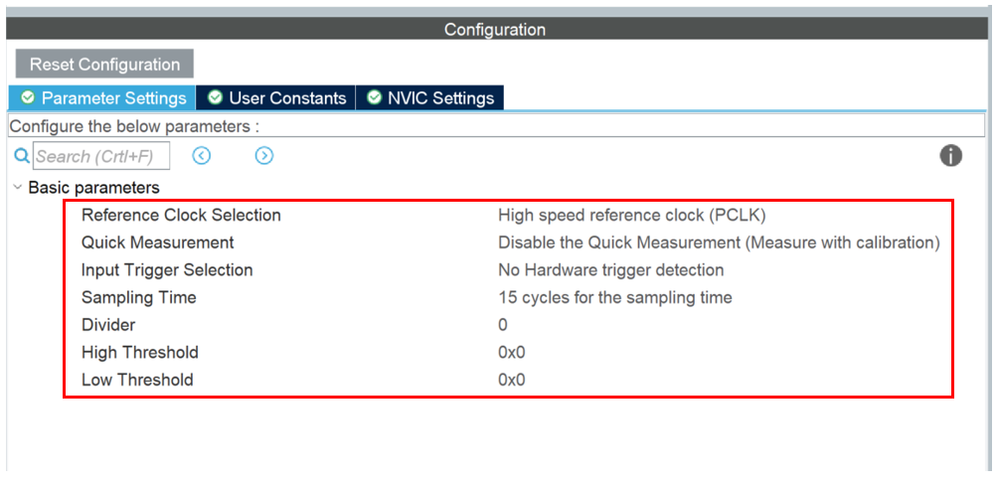Change the Quick Measurement setting value
999x480 pixels.
tap(718, 242)
